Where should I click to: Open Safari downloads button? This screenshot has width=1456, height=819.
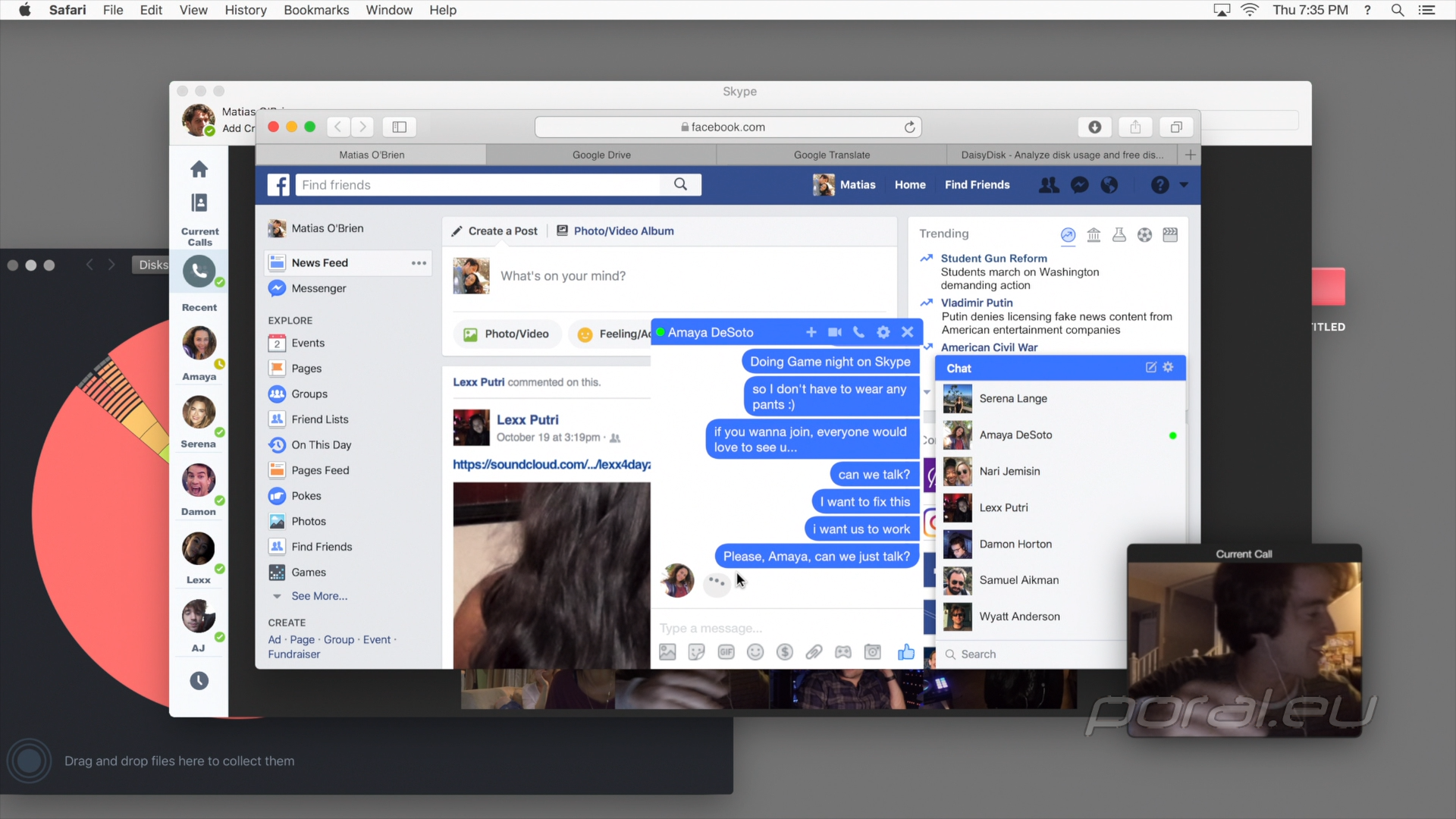click(x=1094, y=127)
